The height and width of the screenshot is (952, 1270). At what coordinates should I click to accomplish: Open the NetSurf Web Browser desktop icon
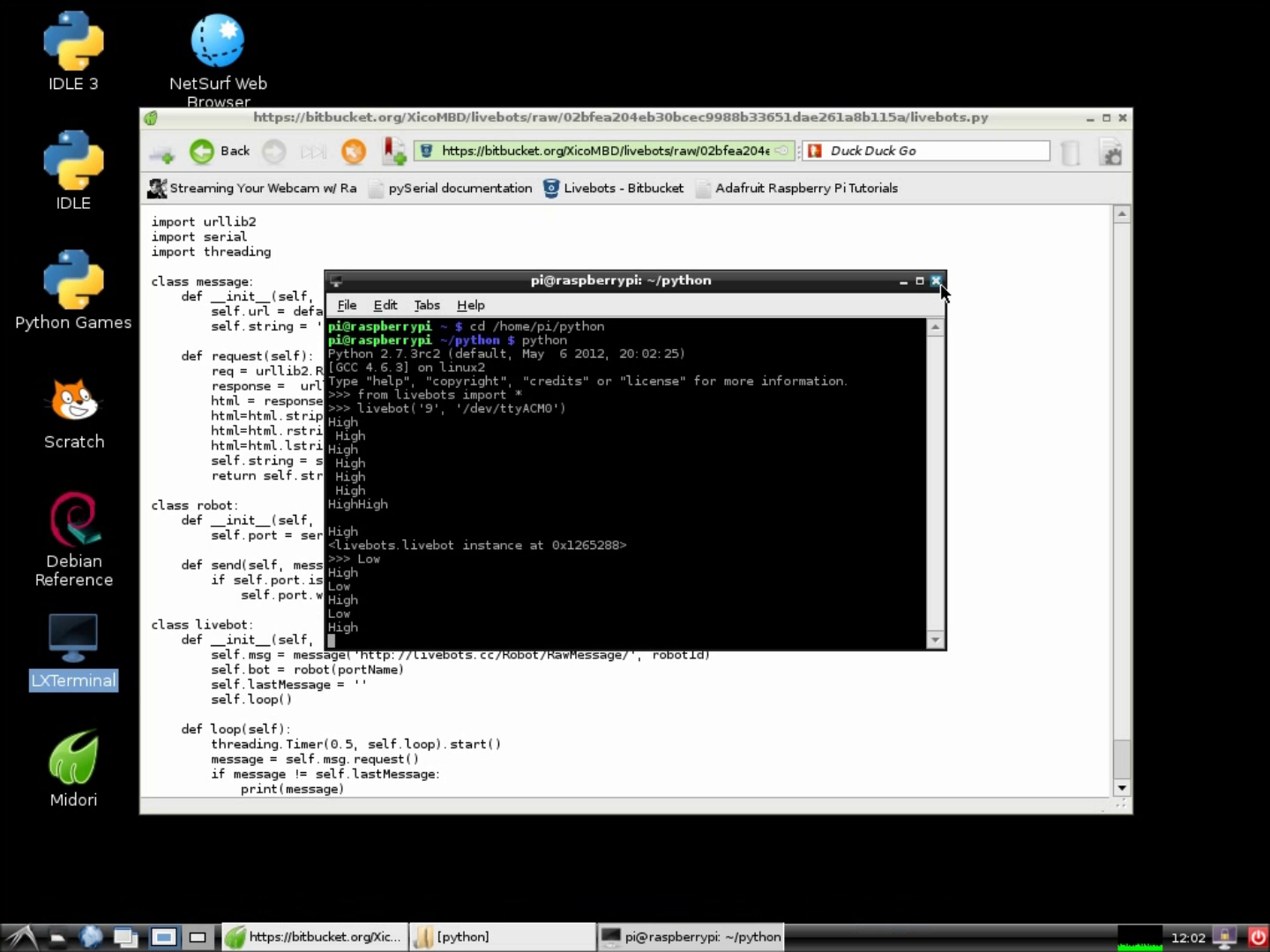coord(218,60)
